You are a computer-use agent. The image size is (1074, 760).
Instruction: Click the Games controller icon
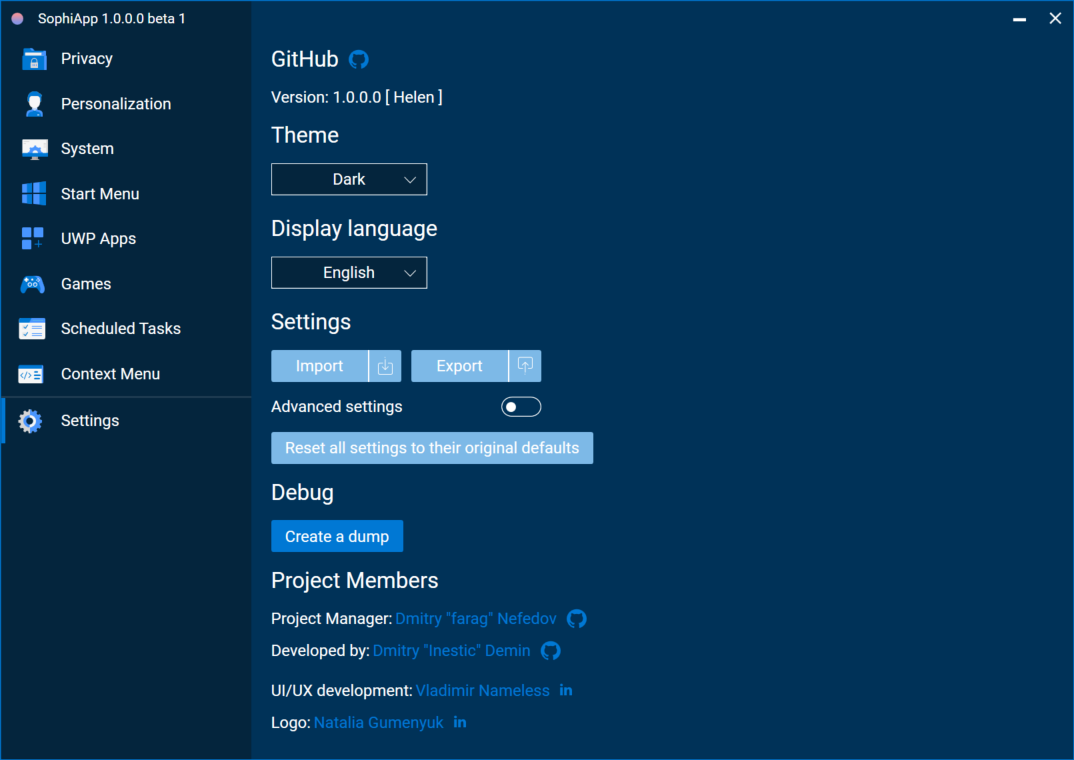[32, 284]
